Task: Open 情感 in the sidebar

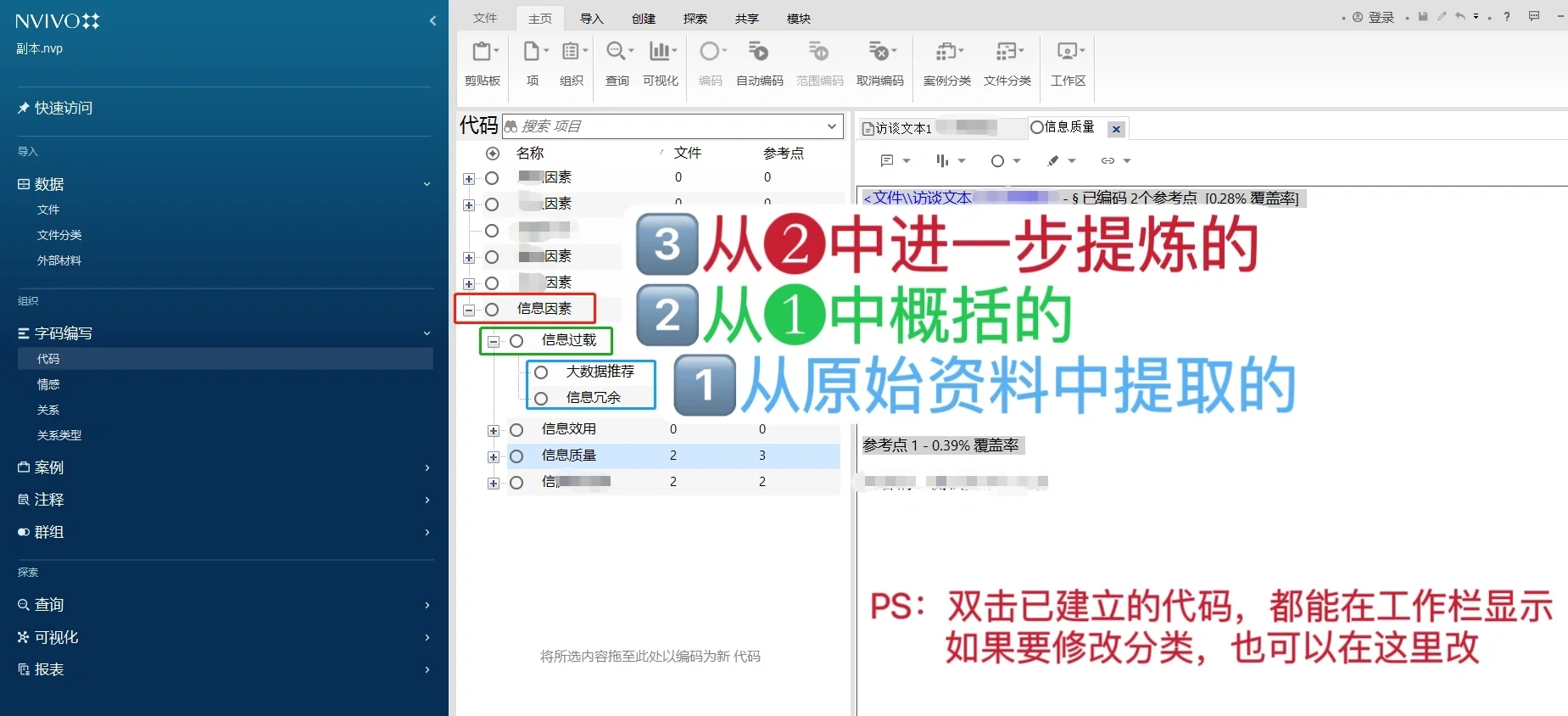Action: [48, 384]
